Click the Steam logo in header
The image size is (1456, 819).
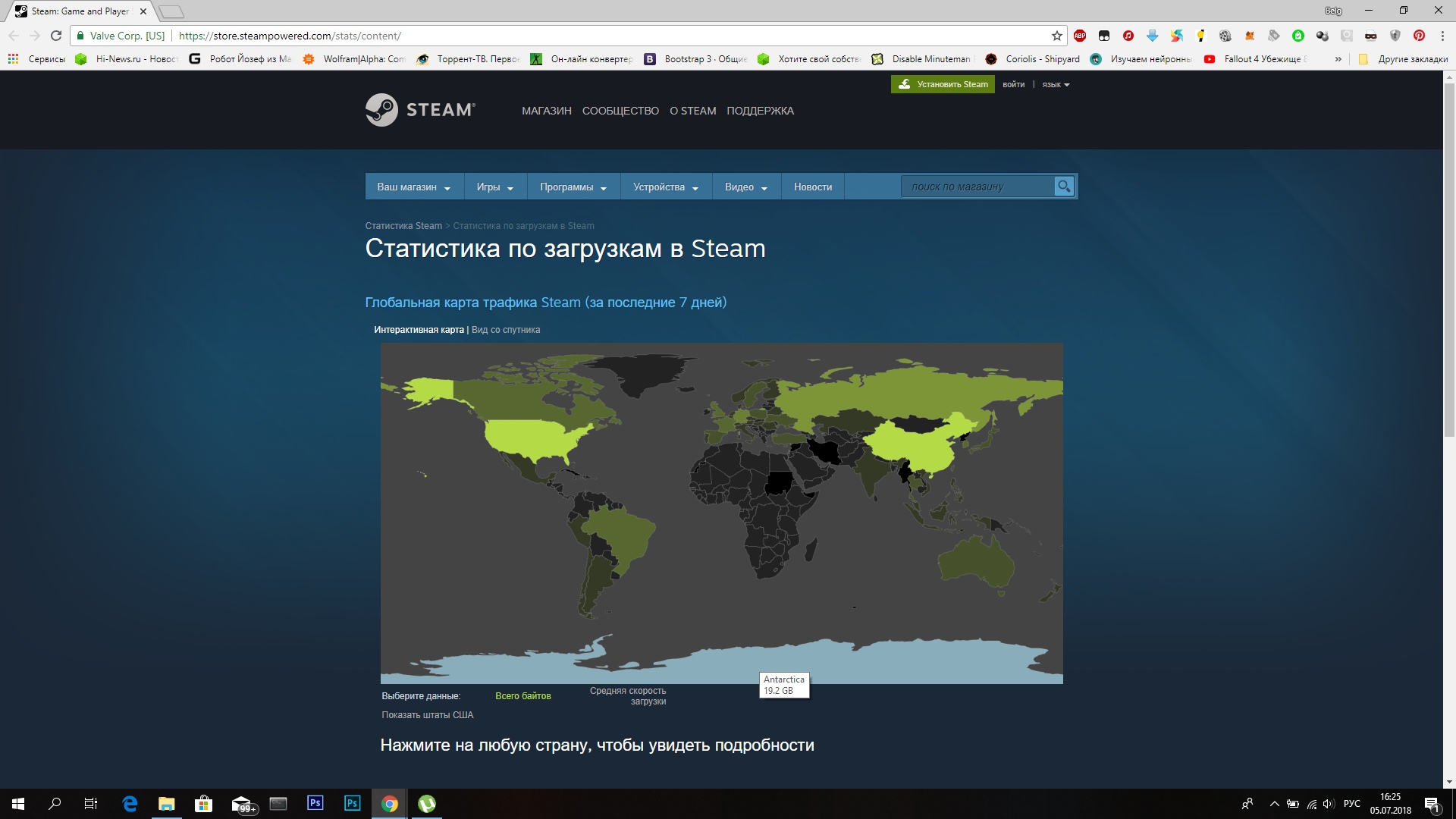(x=420, y=110)
